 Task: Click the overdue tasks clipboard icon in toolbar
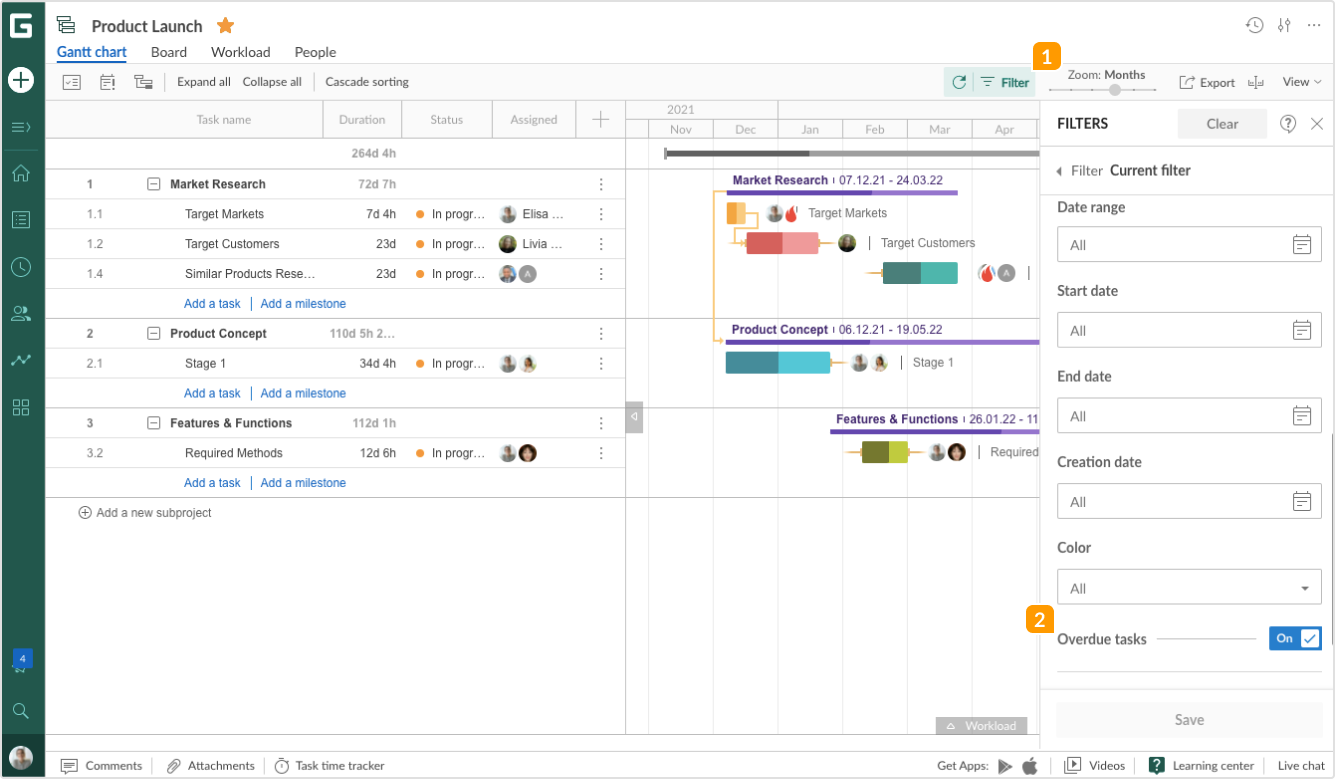[x=107, y=82]
